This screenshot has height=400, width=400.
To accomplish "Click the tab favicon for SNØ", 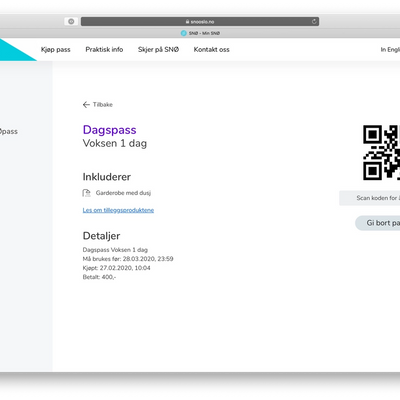I will click(184, 33).
